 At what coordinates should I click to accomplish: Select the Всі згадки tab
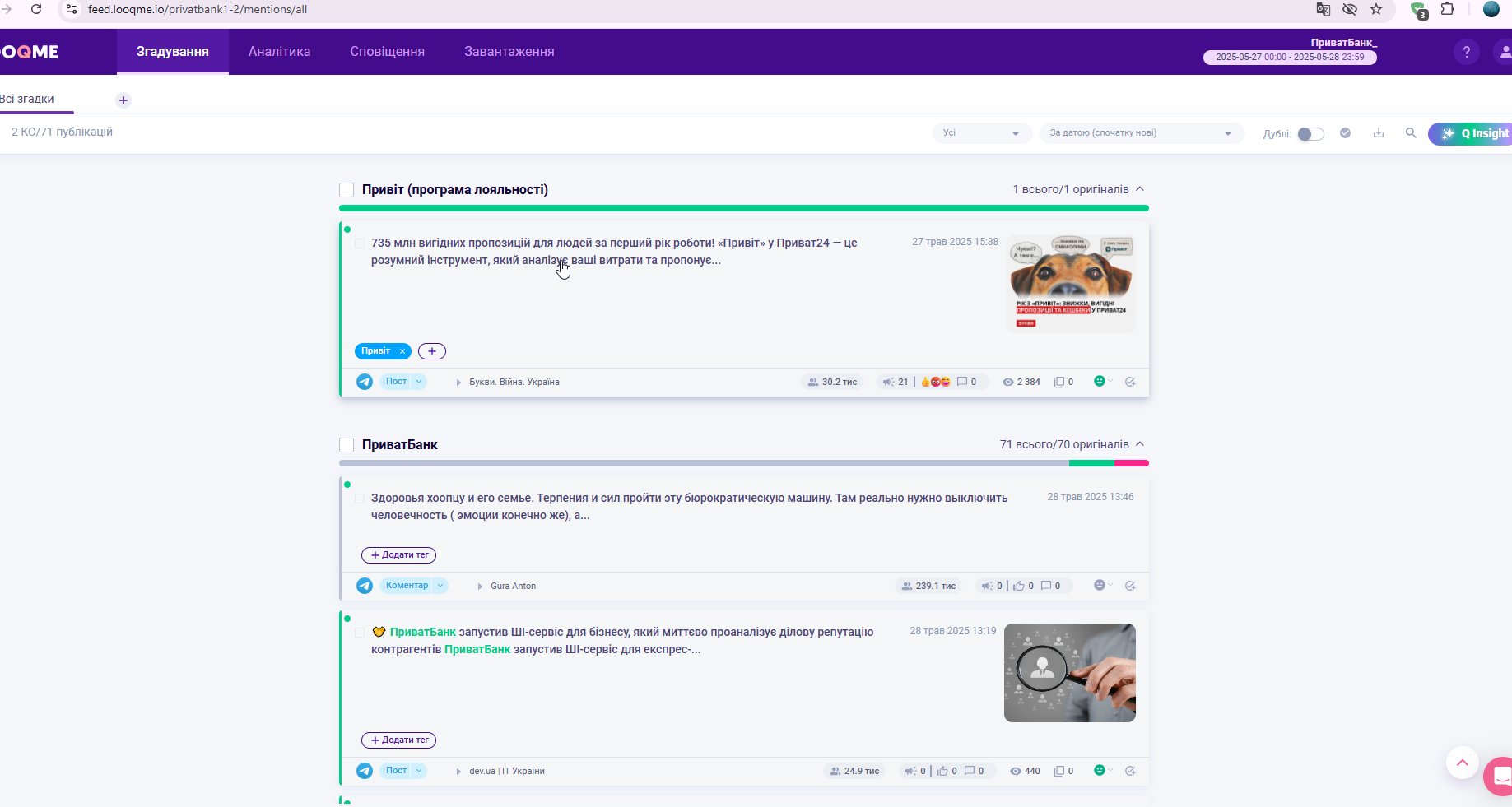[x=27, y=100]
